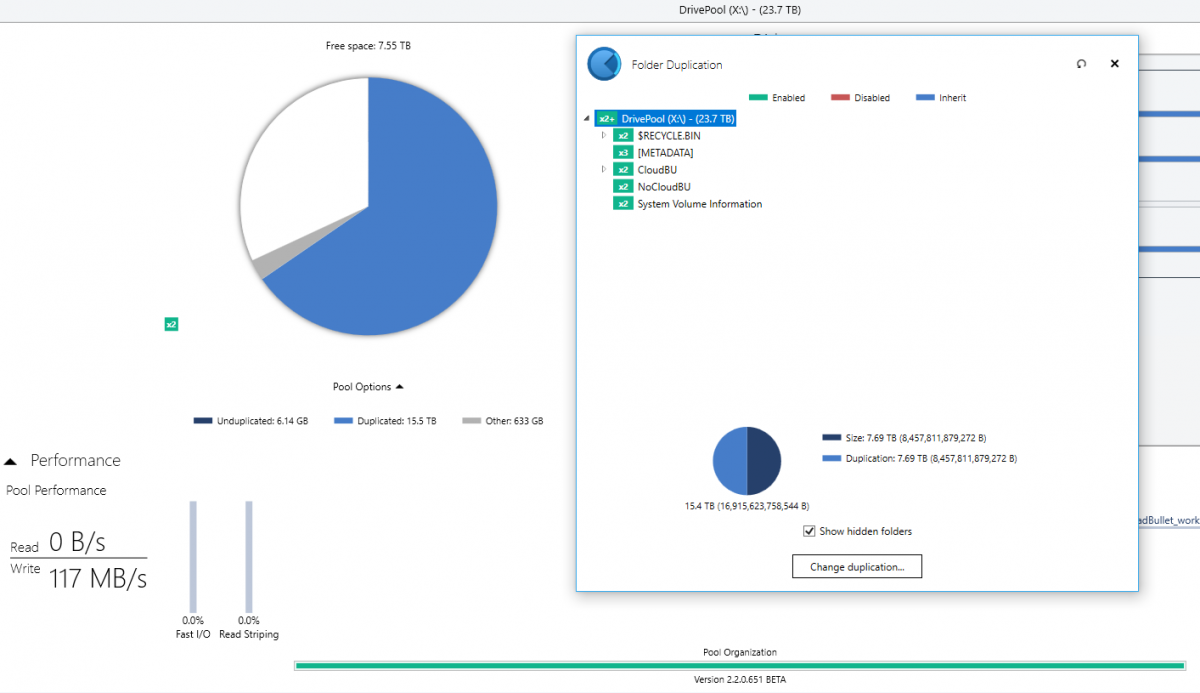This screenshot has width=1200, height=693.
Task: Click the small pie chart in Folder Duplication
Action: point(746,460)
